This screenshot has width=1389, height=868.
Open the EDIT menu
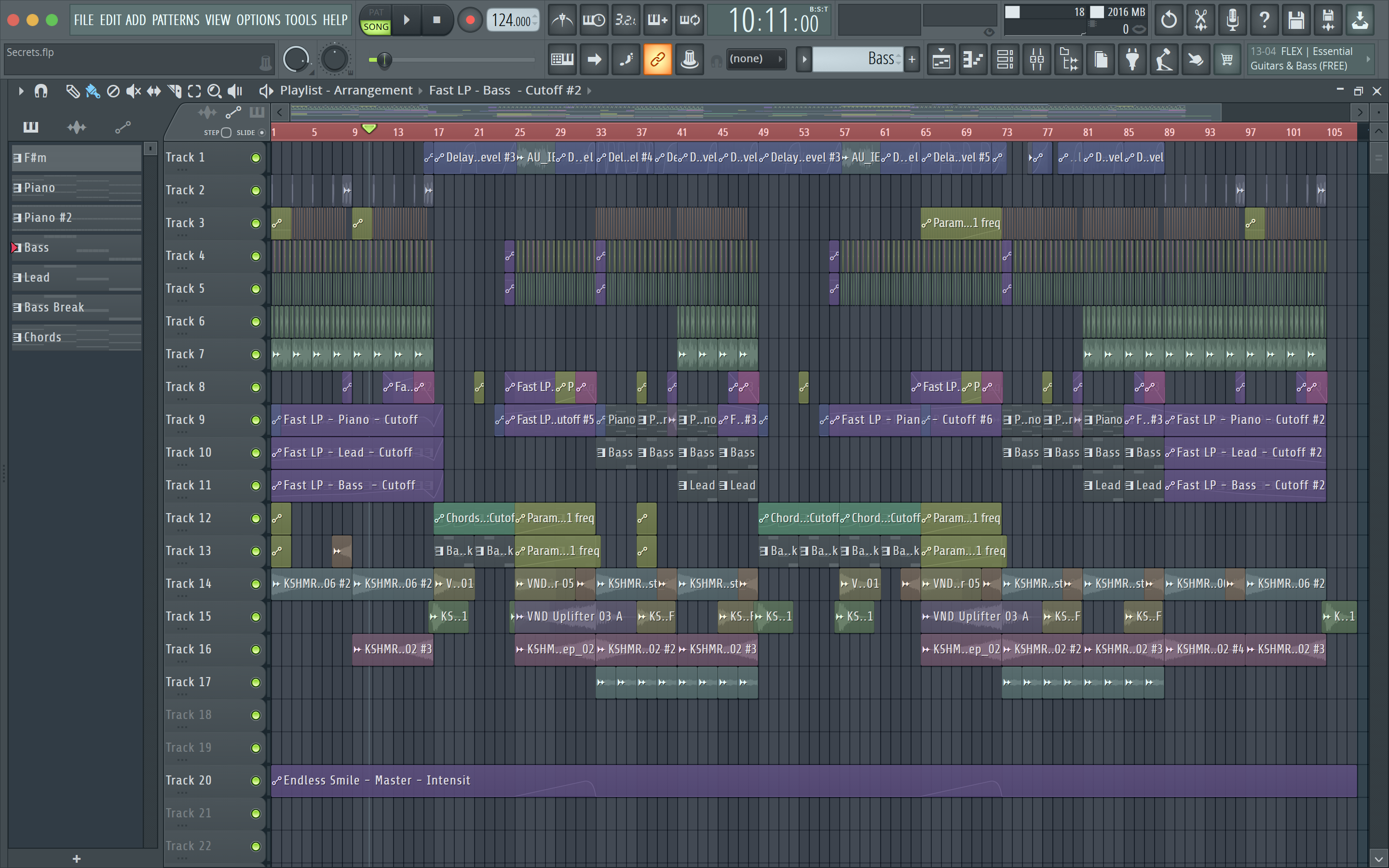pos(110,20)
